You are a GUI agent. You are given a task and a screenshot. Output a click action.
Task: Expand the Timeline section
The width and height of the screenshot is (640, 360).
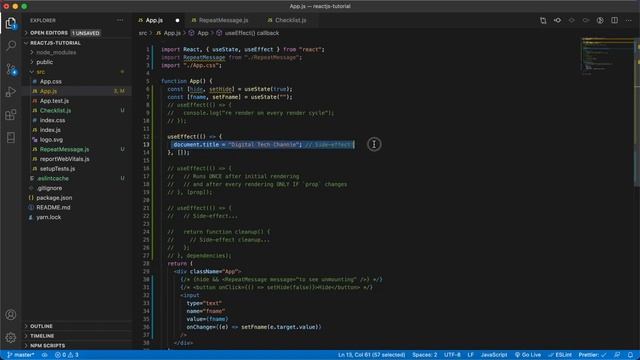[42, 336]
